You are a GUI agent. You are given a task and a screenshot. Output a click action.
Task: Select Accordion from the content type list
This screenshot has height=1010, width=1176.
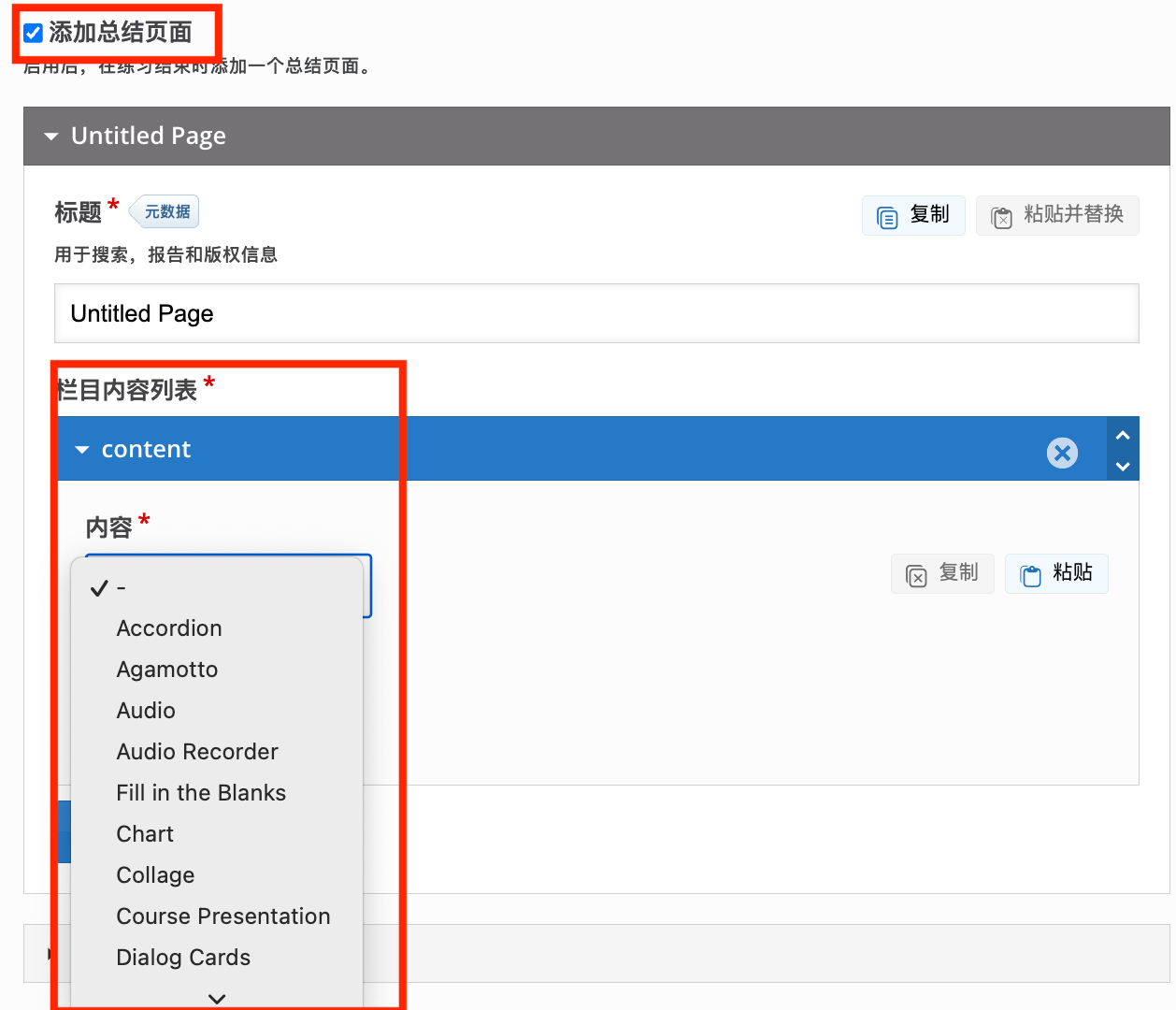[x=169, y=628]
